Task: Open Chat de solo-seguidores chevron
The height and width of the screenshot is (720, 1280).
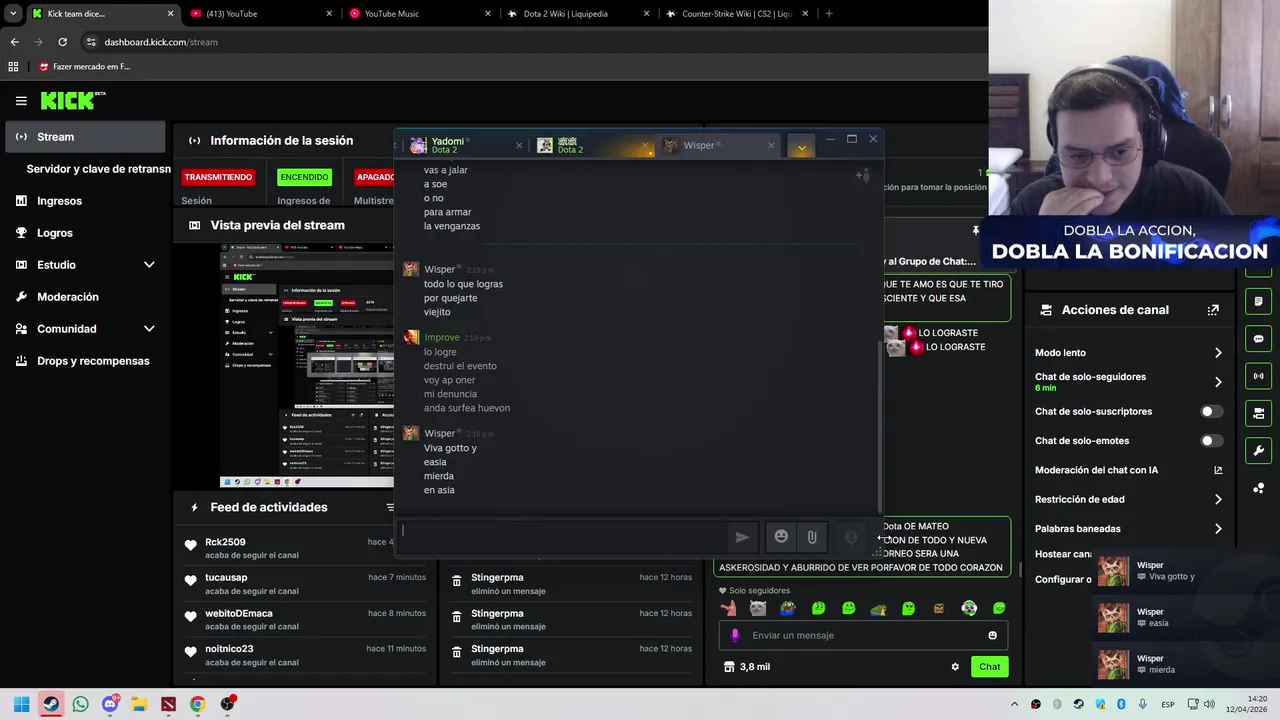Action: click(1218, 382)
